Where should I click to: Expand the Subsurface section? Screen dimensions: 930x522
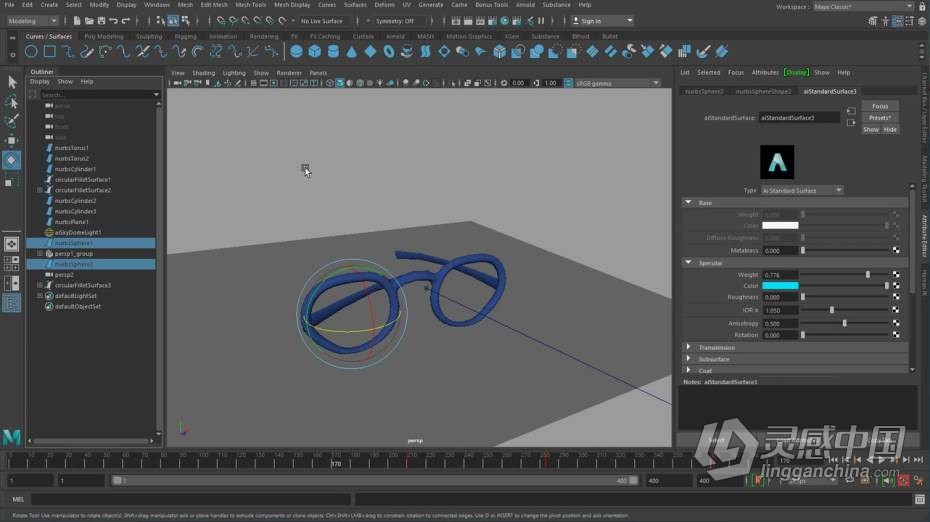(689, 359)
